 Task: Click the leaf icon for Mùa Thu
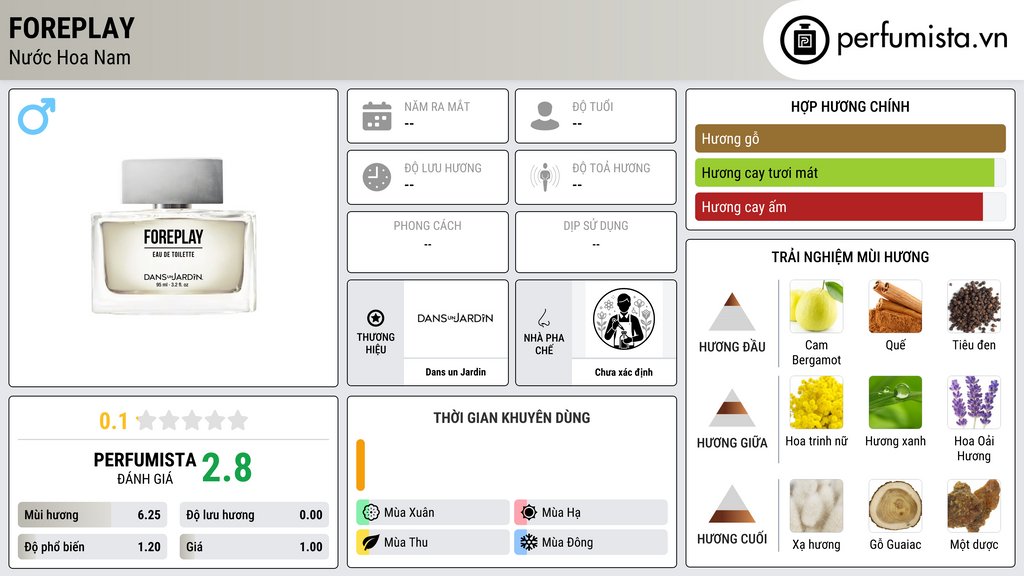[x=371, y=542]
